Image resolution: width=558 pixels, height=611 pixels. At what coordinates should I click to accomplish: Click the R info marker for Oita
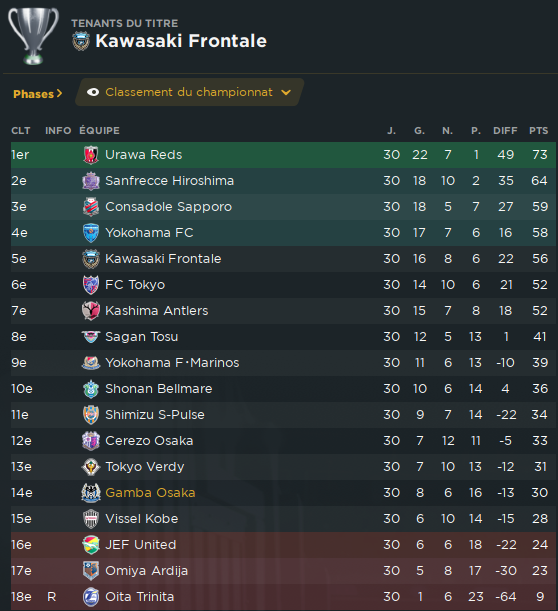pos(52,597)
